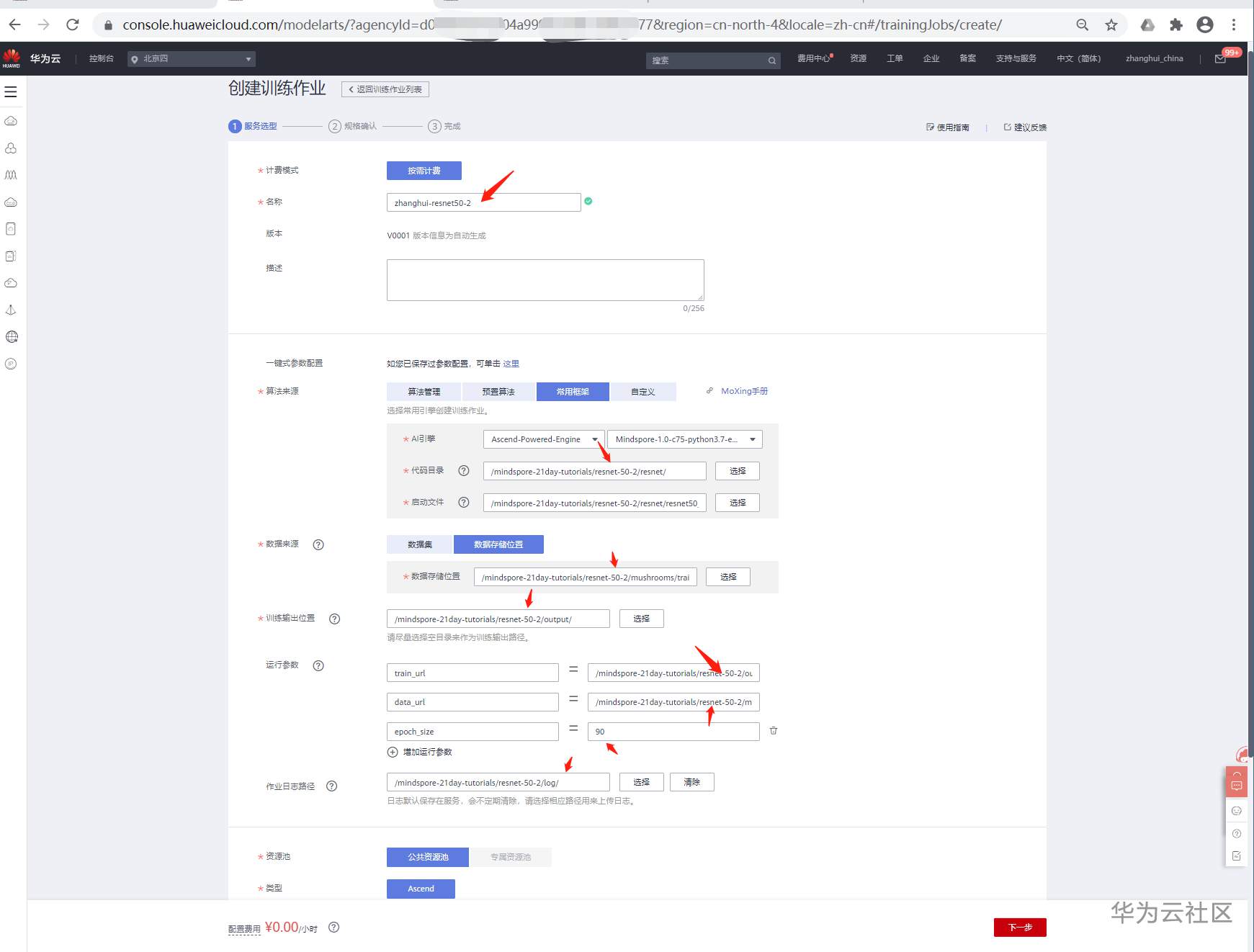Click into the 描述 description text area
This screenshot has width=1254, height=952.
(545, 280)
